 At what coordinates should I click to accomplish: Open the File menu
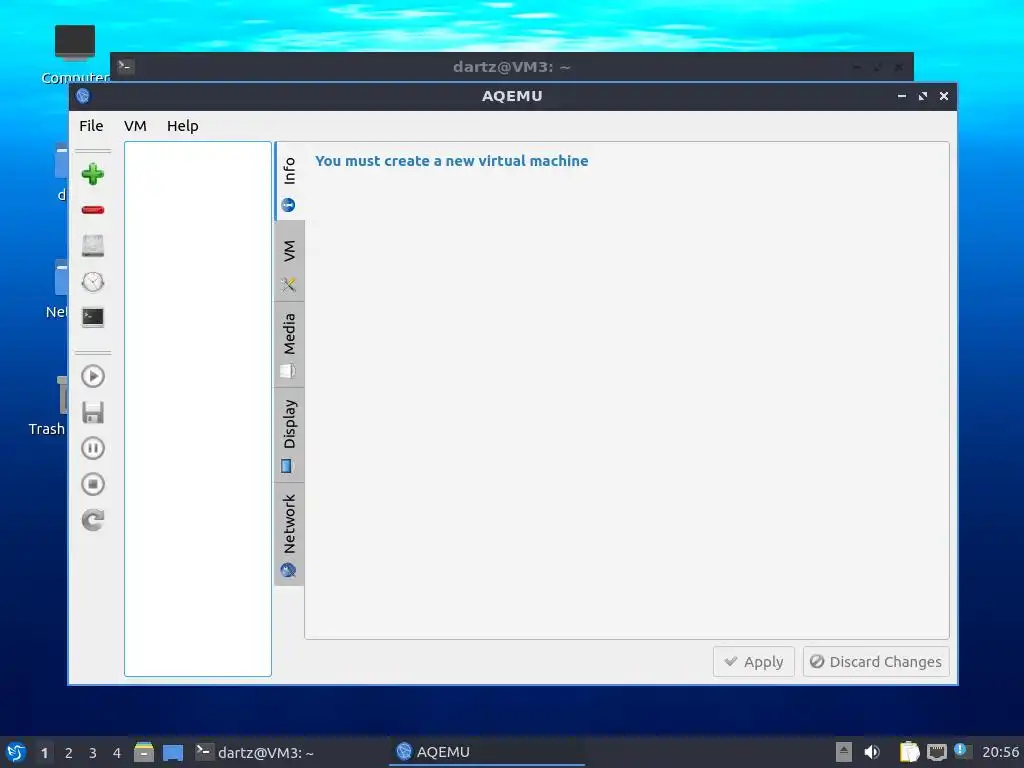coord(91,125)
